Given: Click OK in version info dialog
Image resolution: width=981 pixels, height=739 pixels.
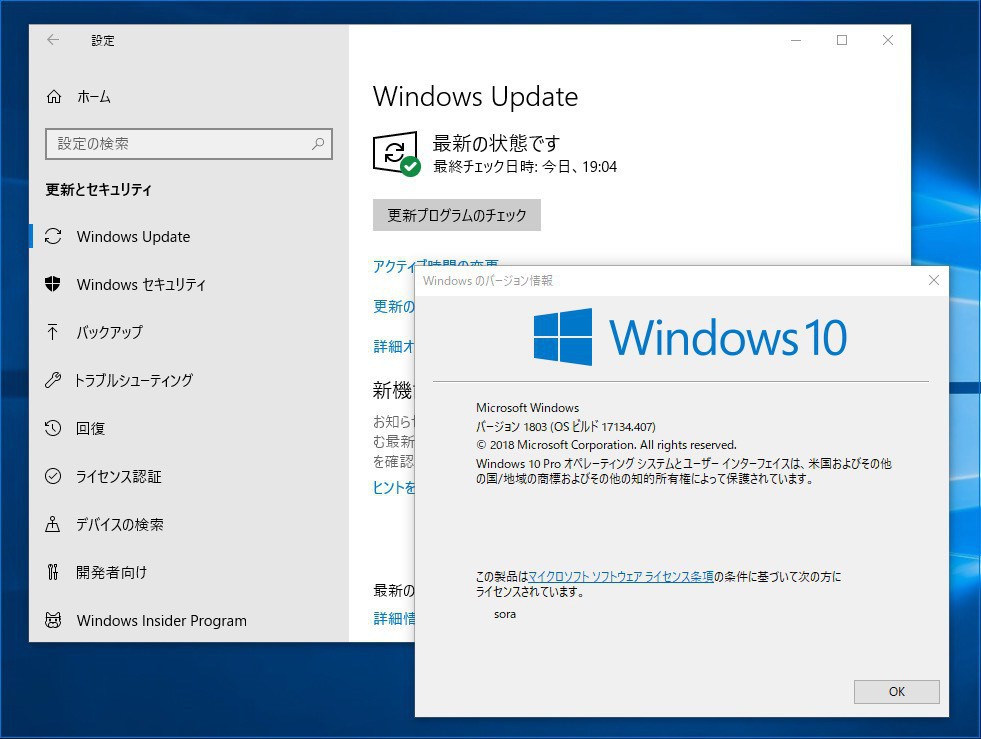Looking at the screenshot, I should [897, 691].
